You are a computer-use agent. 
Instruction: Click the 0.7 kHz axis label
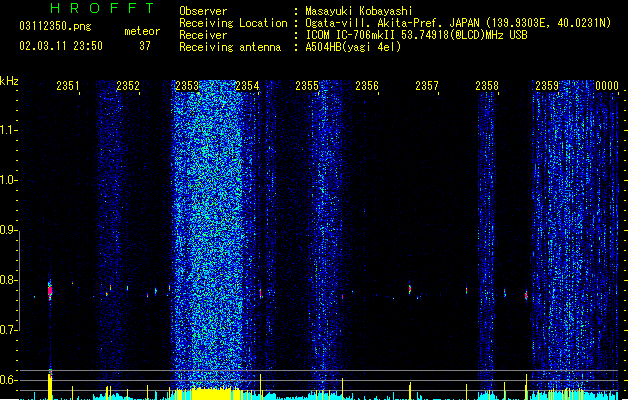pos(8,330)
